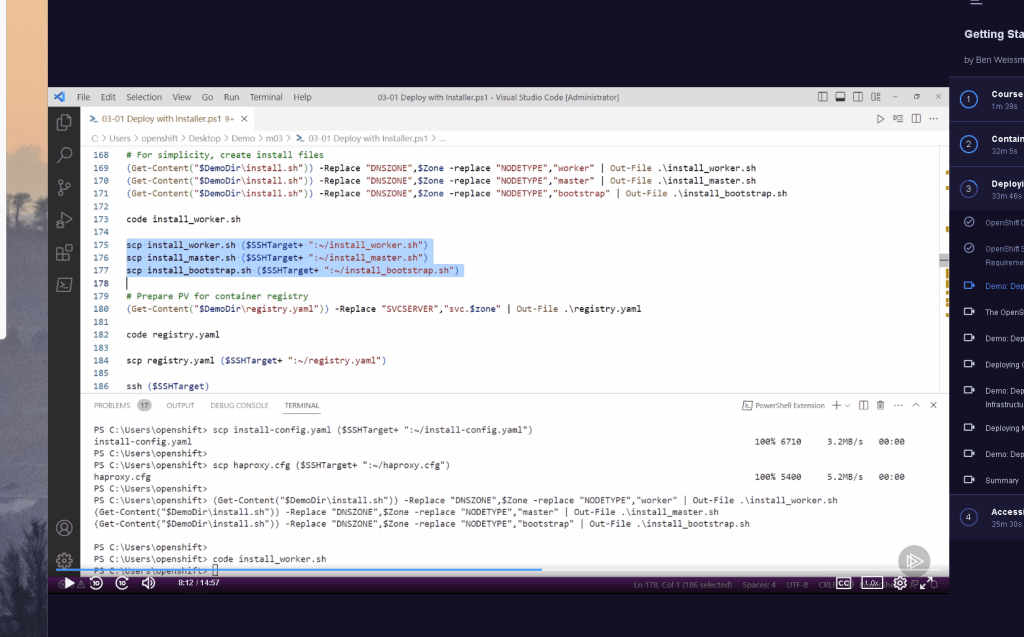Split the terminal panel
Image resolution: width=1024 pixels, height=637 pixels.
click(863, 406)
